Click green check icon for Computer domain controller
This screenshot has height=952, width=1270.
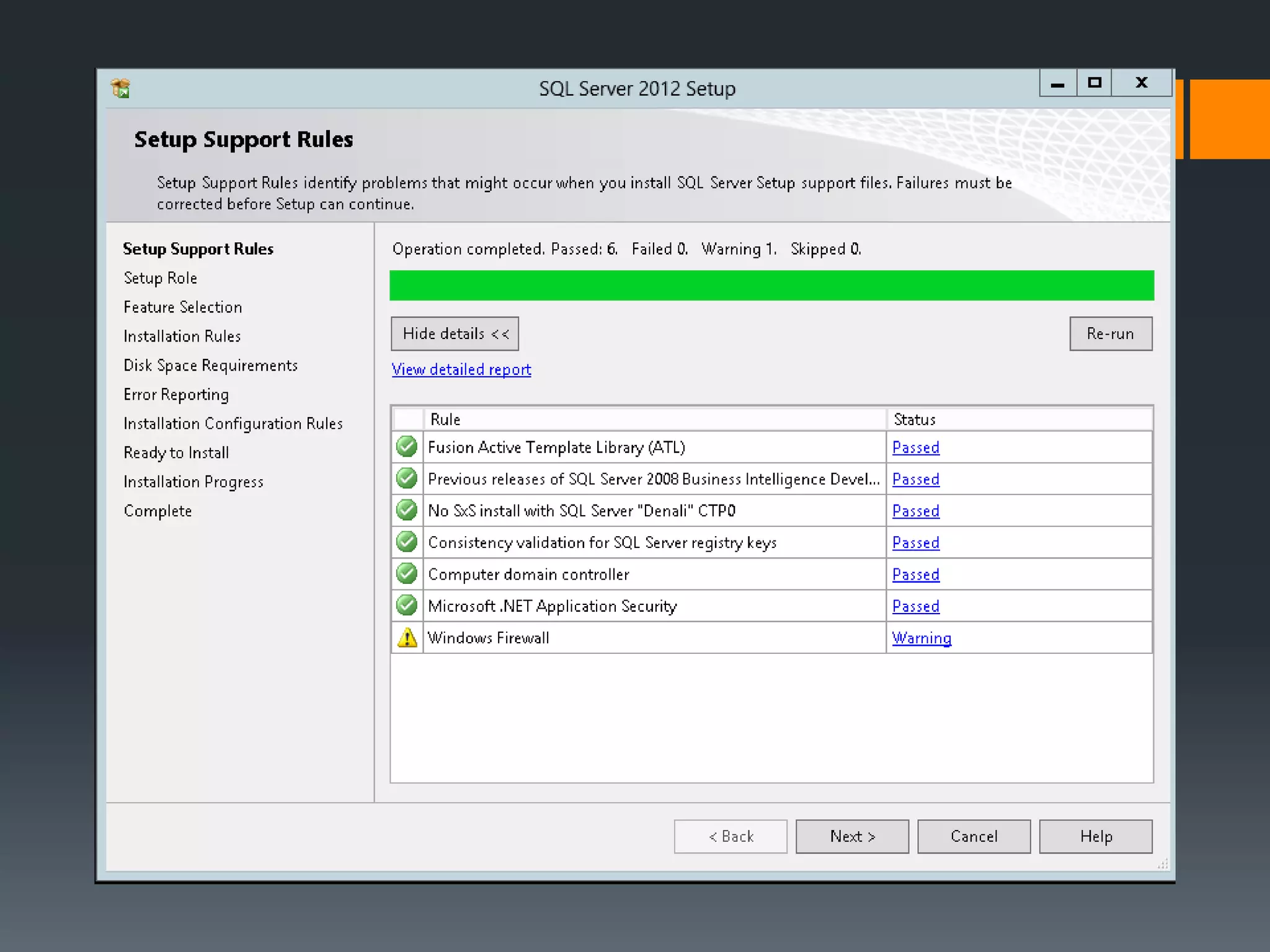[407, 574]
